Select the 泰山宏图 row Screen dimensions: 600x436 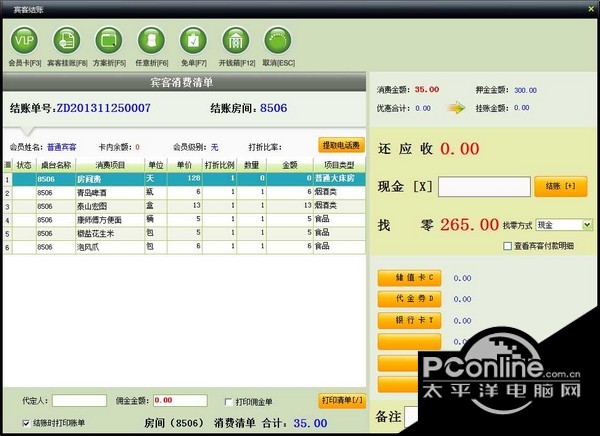(184, 206)
